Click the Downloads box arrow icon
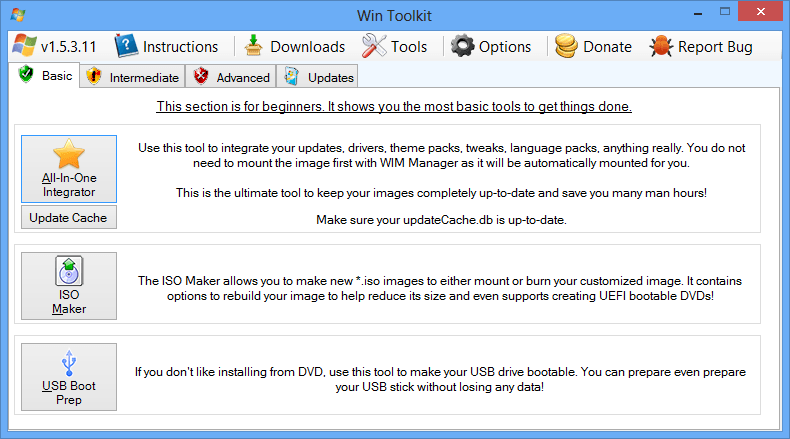 pyautogui.click(x=253, y=46)
